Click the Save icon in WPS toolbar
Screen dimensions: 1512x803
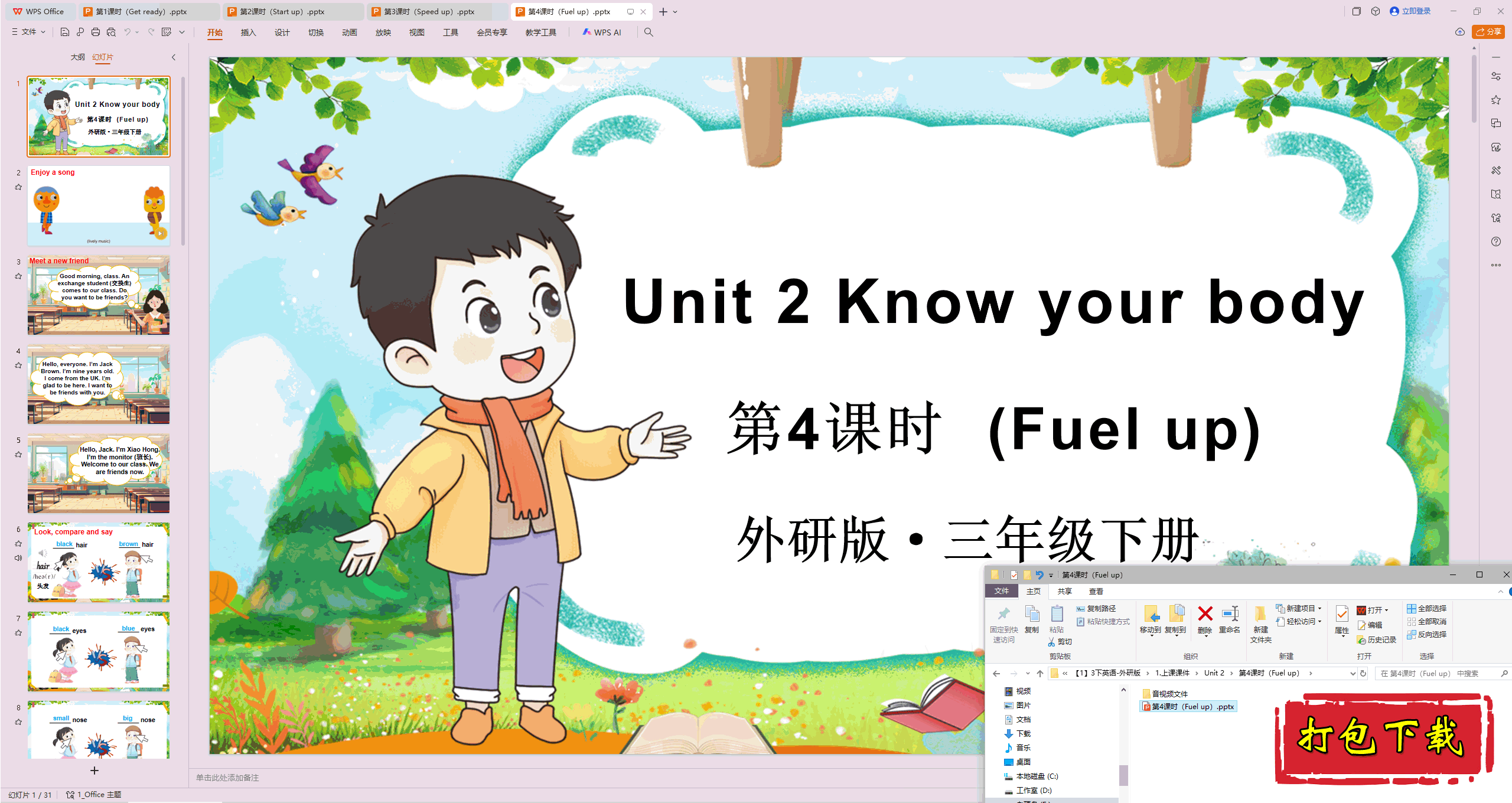[65, 32]
